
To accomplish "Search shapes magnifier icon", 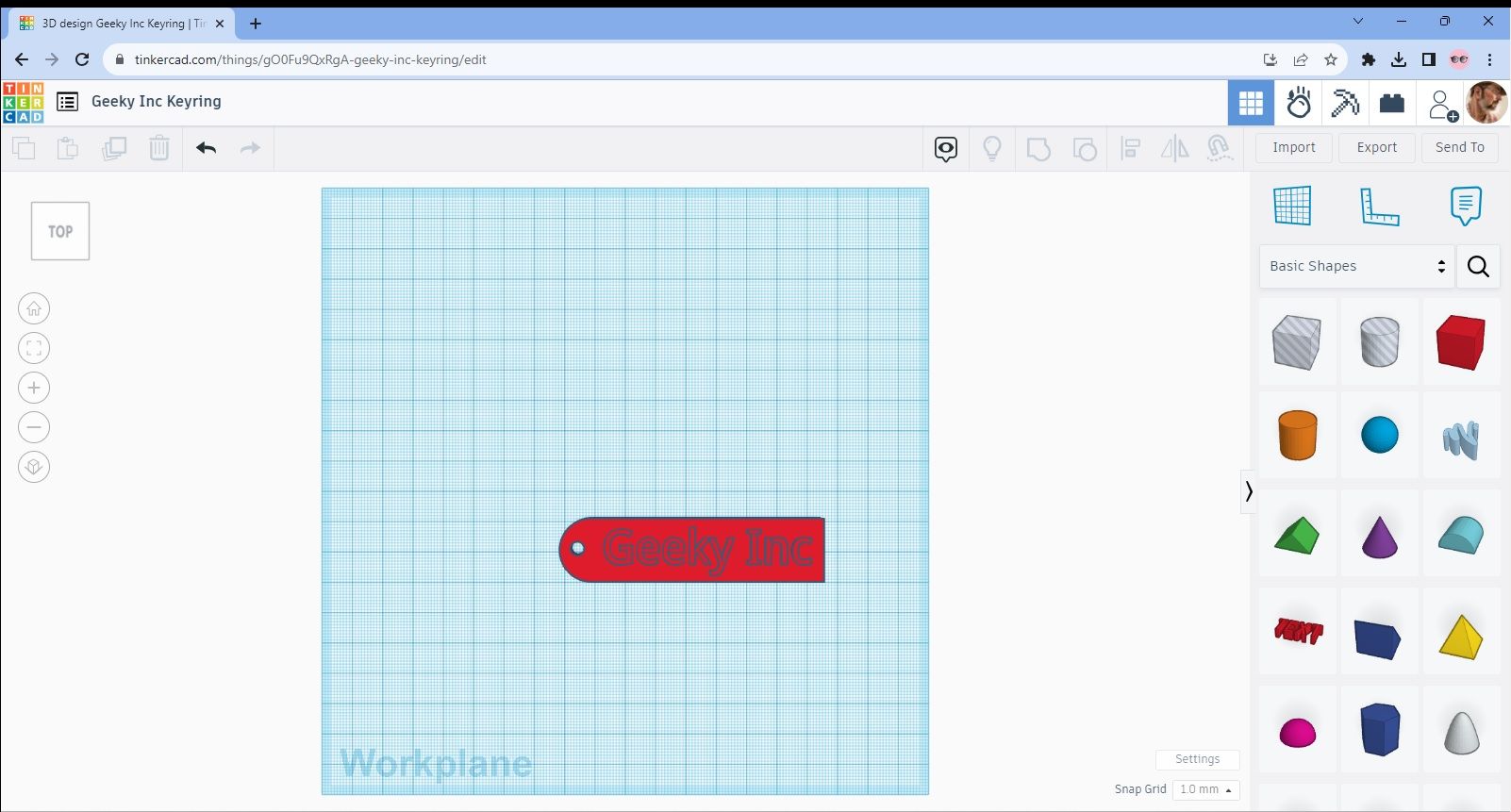I will (1478, 267).
